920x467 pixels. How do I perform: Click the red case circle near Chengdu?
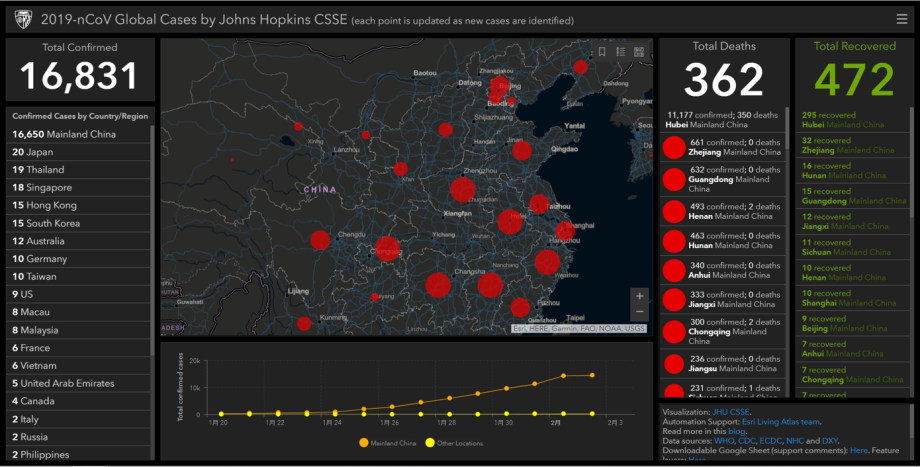[320, 240]
